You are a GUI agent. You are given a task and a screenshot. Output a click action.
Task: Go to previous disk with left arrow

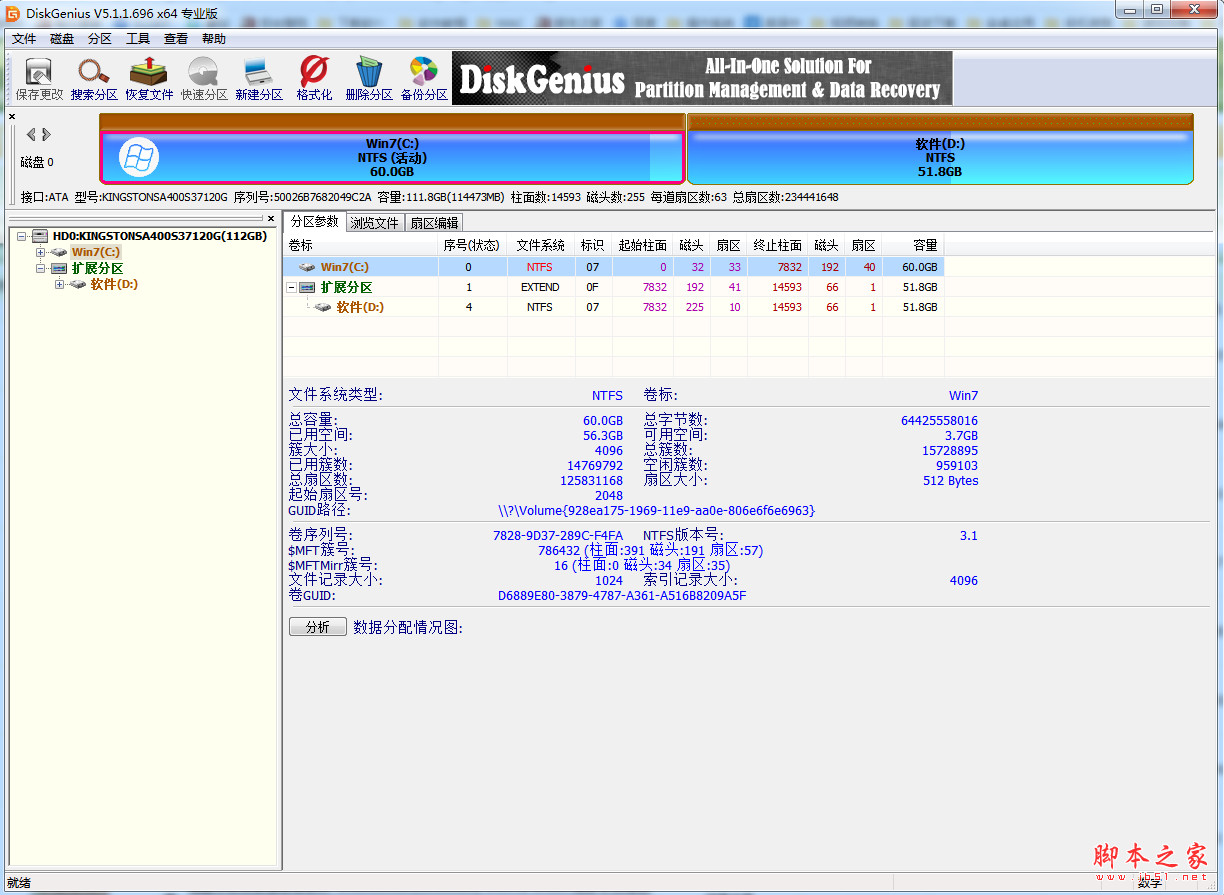coord(31,134)
